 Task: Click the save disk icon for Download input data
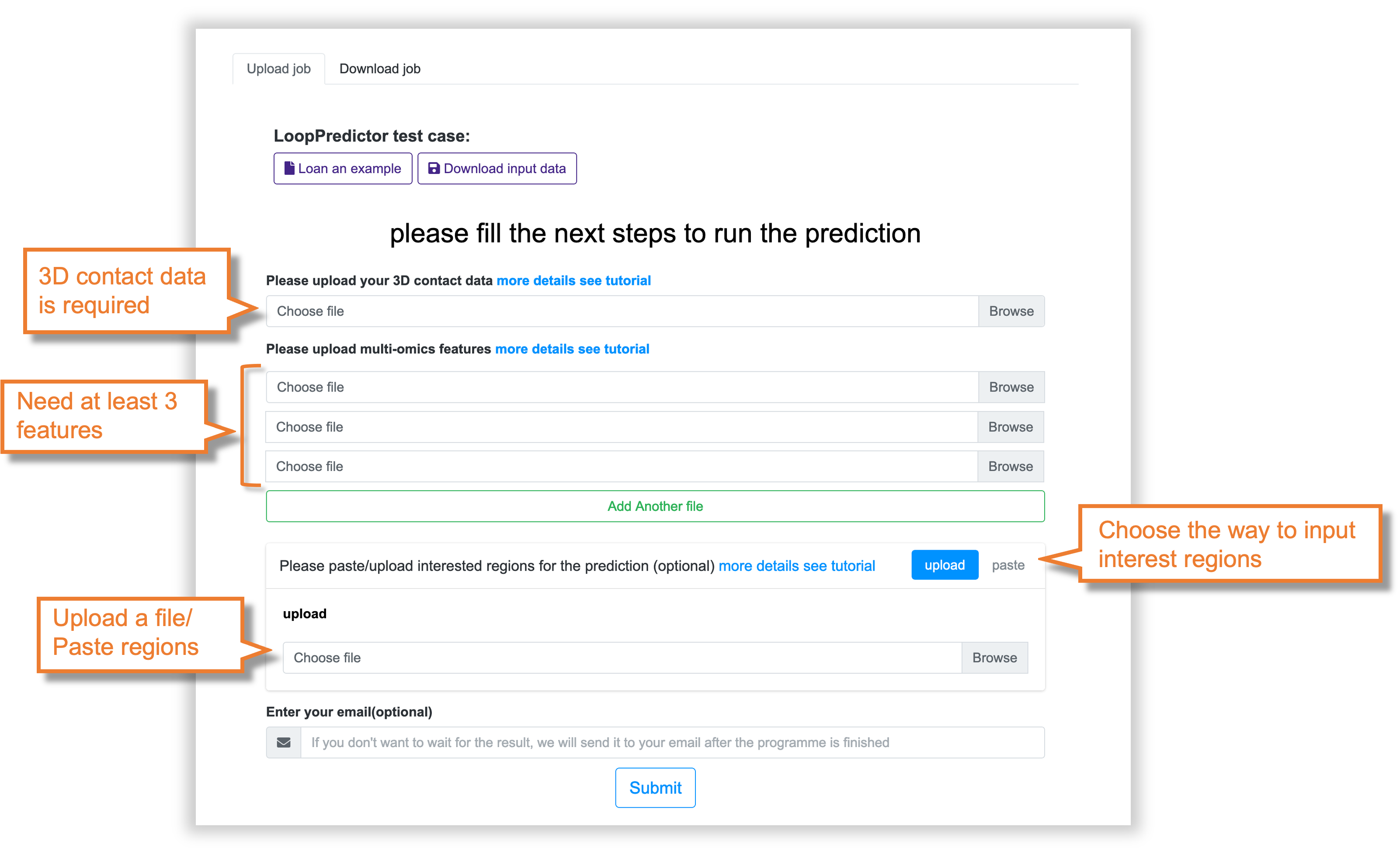coord(434,168)
